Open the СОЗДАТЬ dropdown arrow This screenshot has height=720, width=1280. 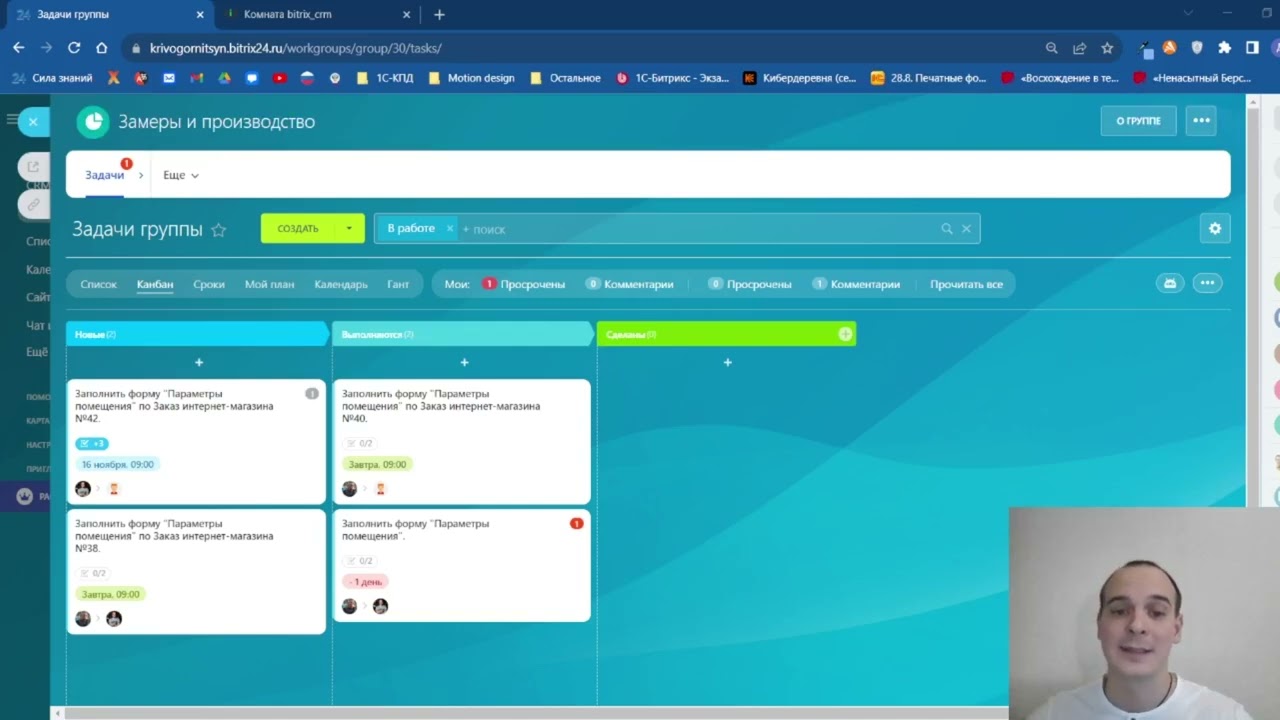[x=349, y=228]
